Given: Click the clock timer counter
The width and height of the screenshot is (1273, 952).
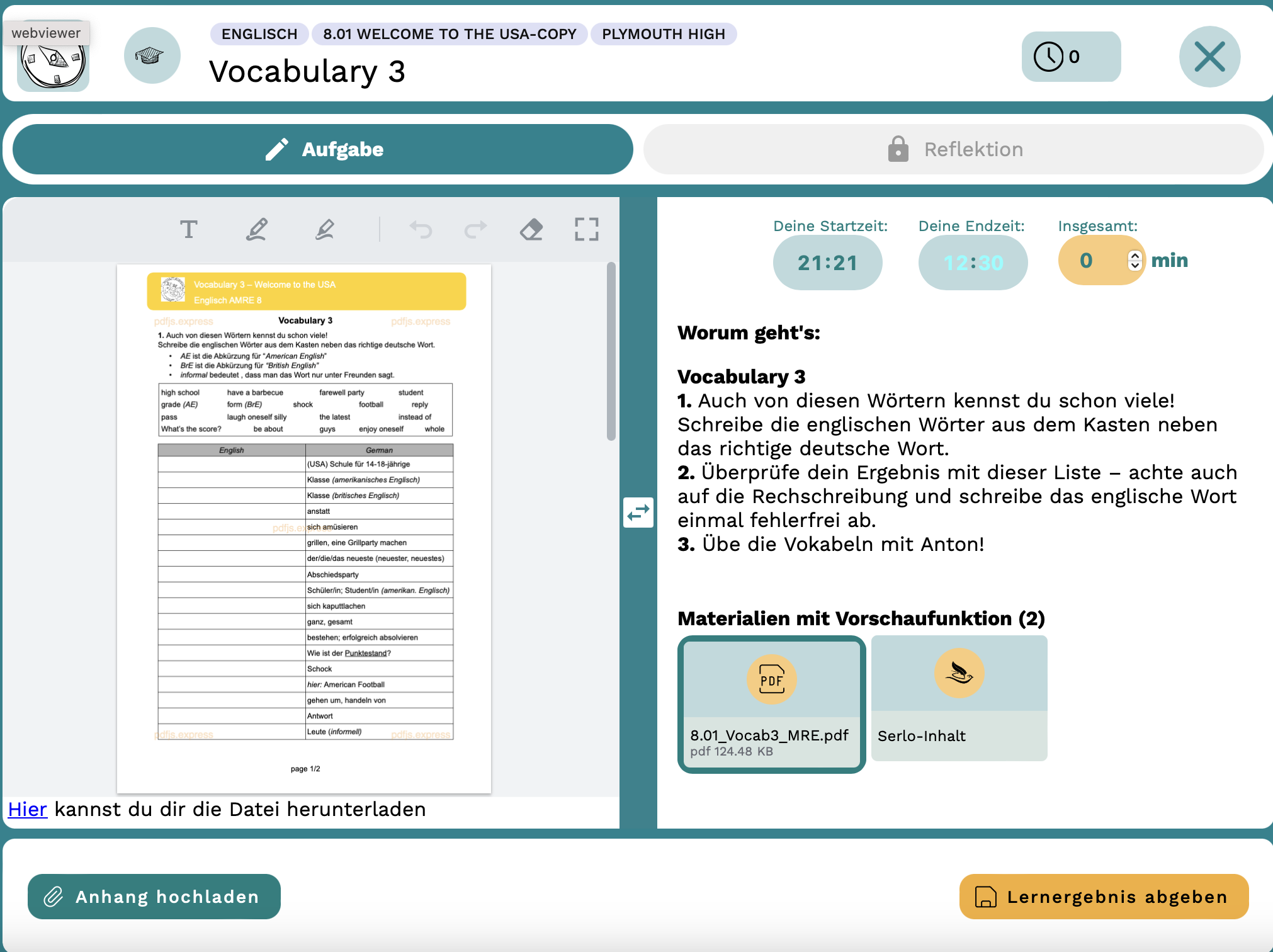Looking at the screenshot, I should (1070, 57).
